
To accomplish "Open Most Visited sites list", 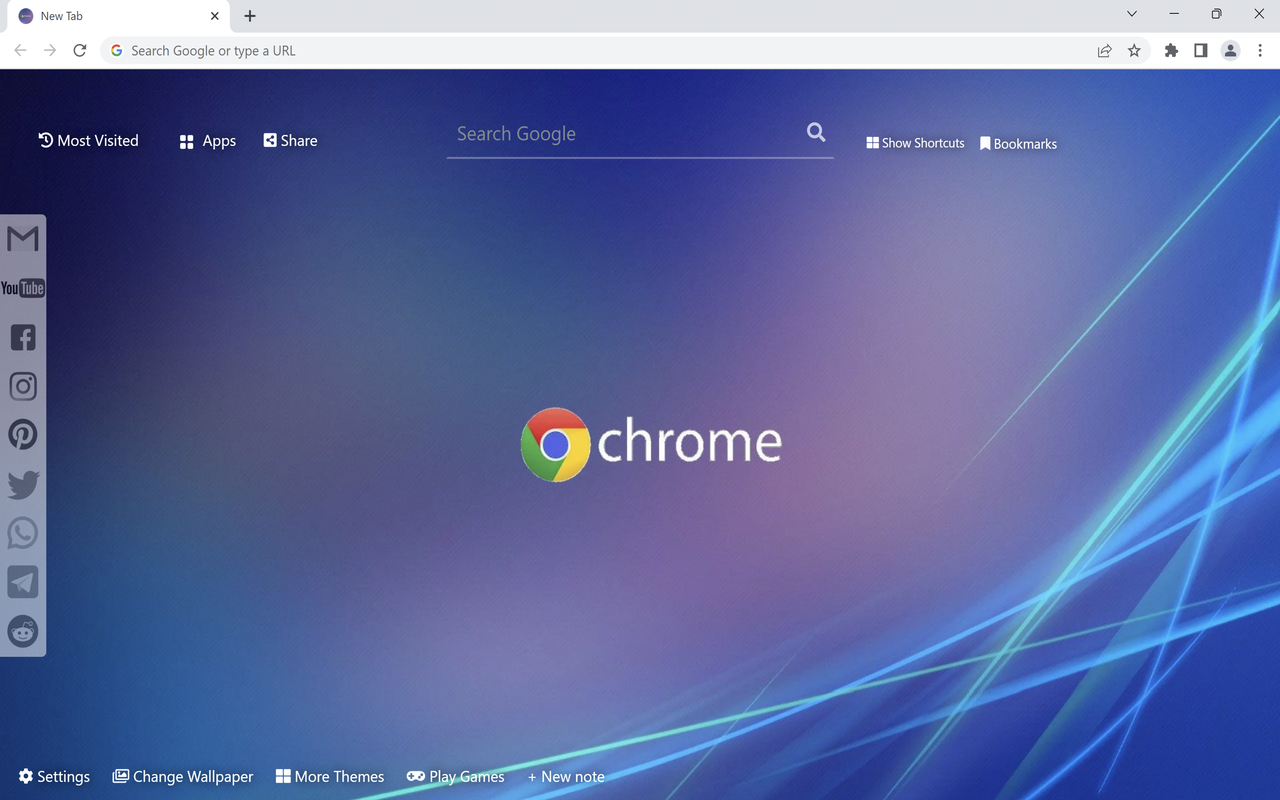I will pyautogui.click(x=88, y=141).
